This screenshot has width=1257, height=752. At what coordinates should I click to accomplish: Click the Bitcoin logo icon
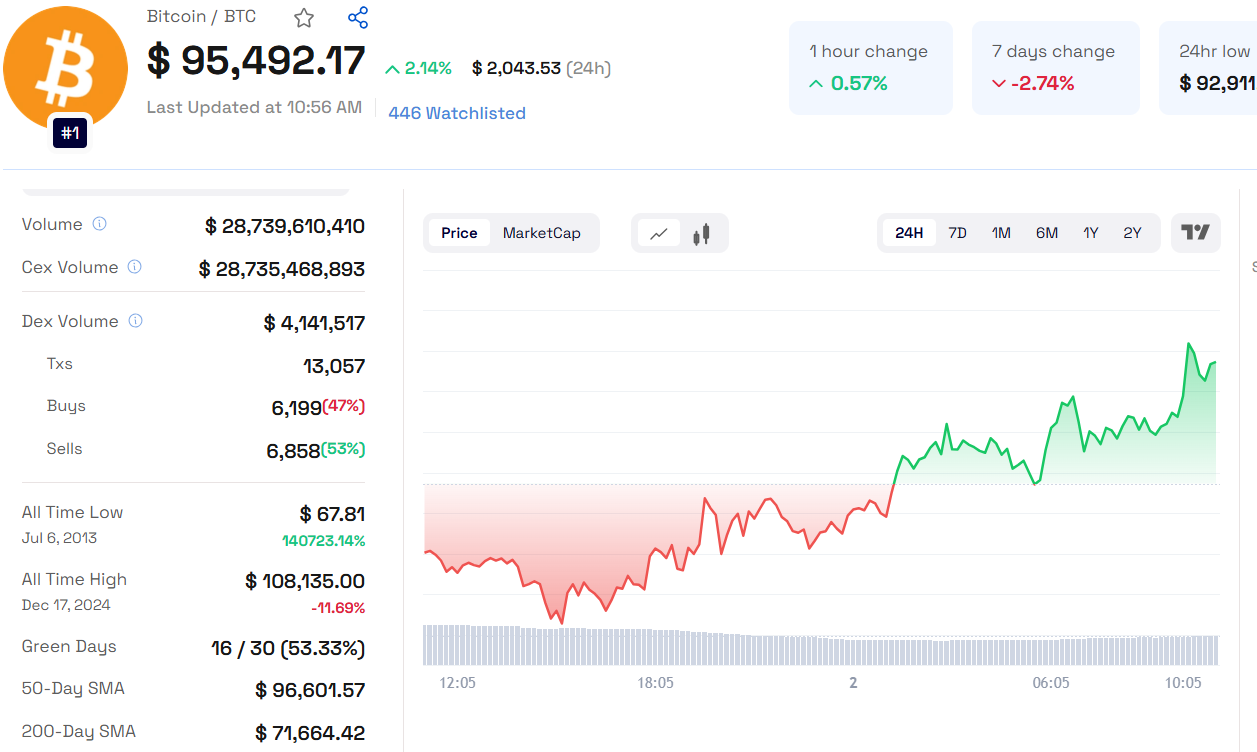[65, 69]
